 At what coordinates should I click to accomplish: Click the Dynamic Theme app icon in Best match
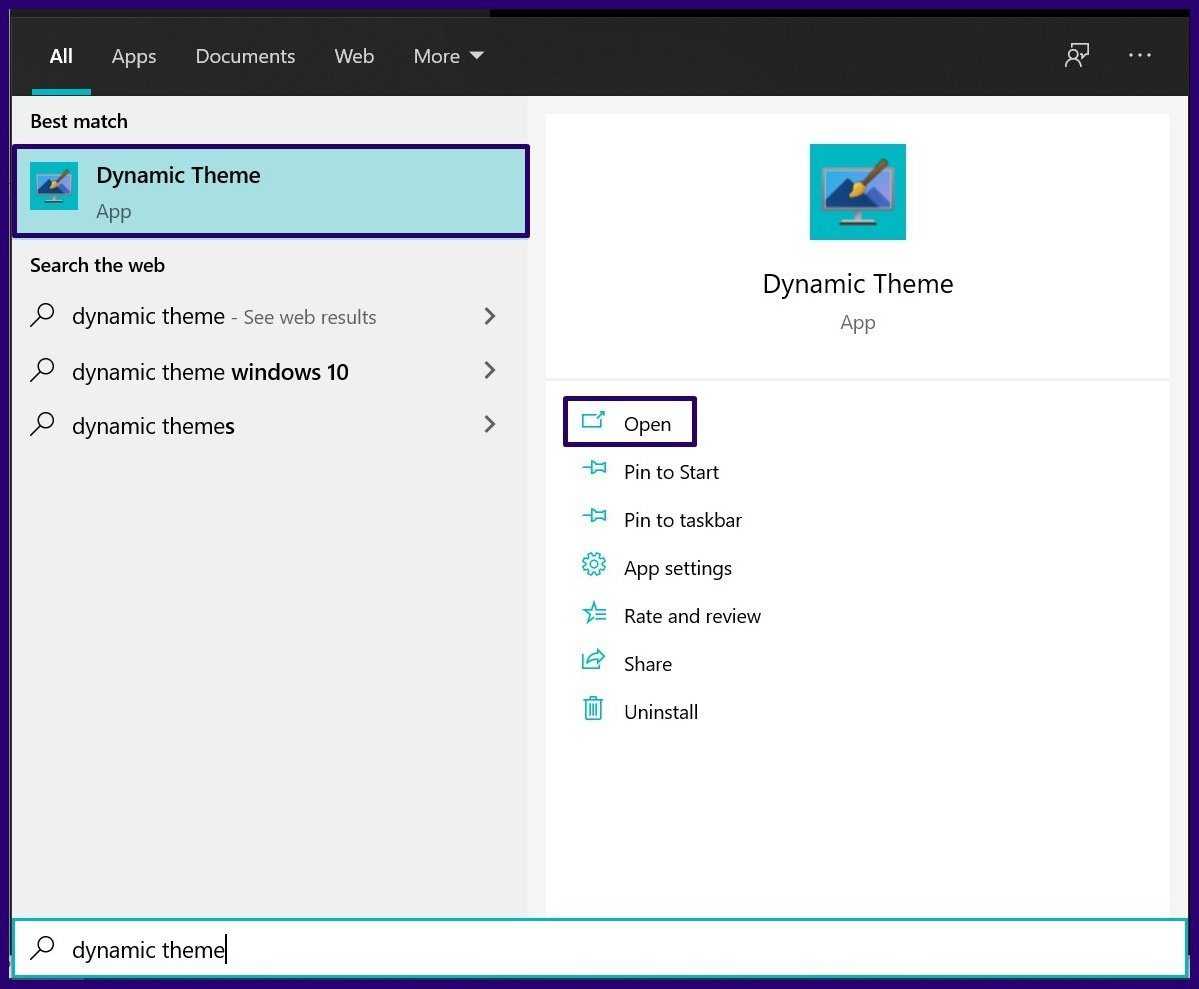tap(54, 186)
